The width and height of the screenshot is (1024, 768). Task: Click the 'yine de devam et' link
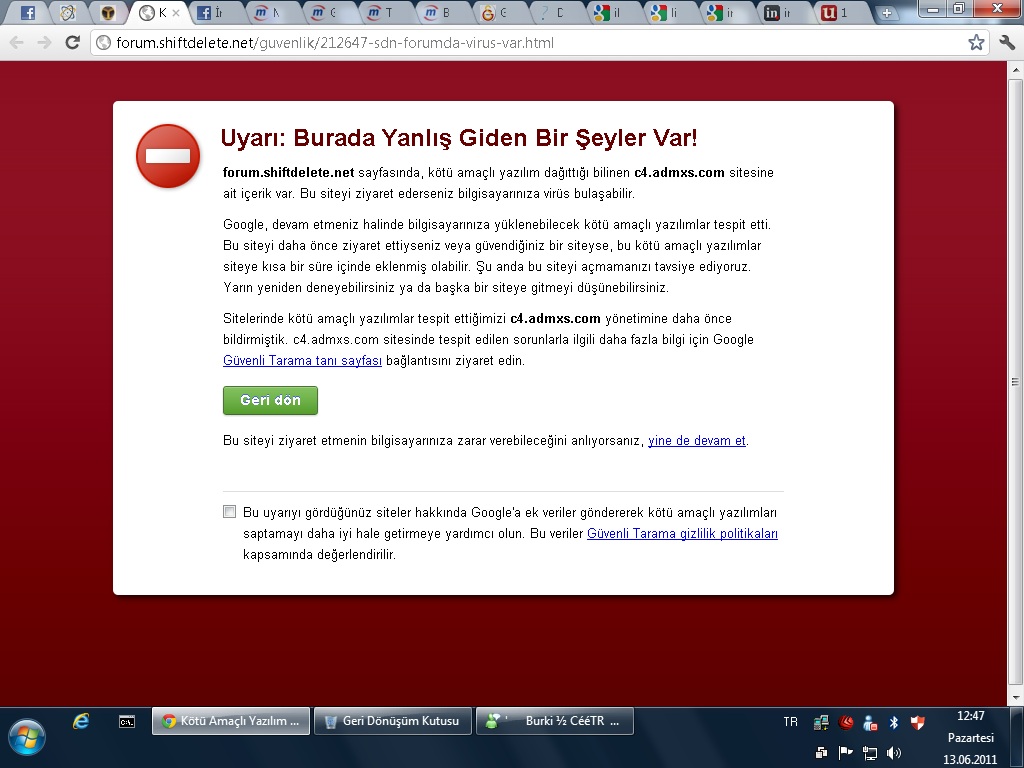697,441
